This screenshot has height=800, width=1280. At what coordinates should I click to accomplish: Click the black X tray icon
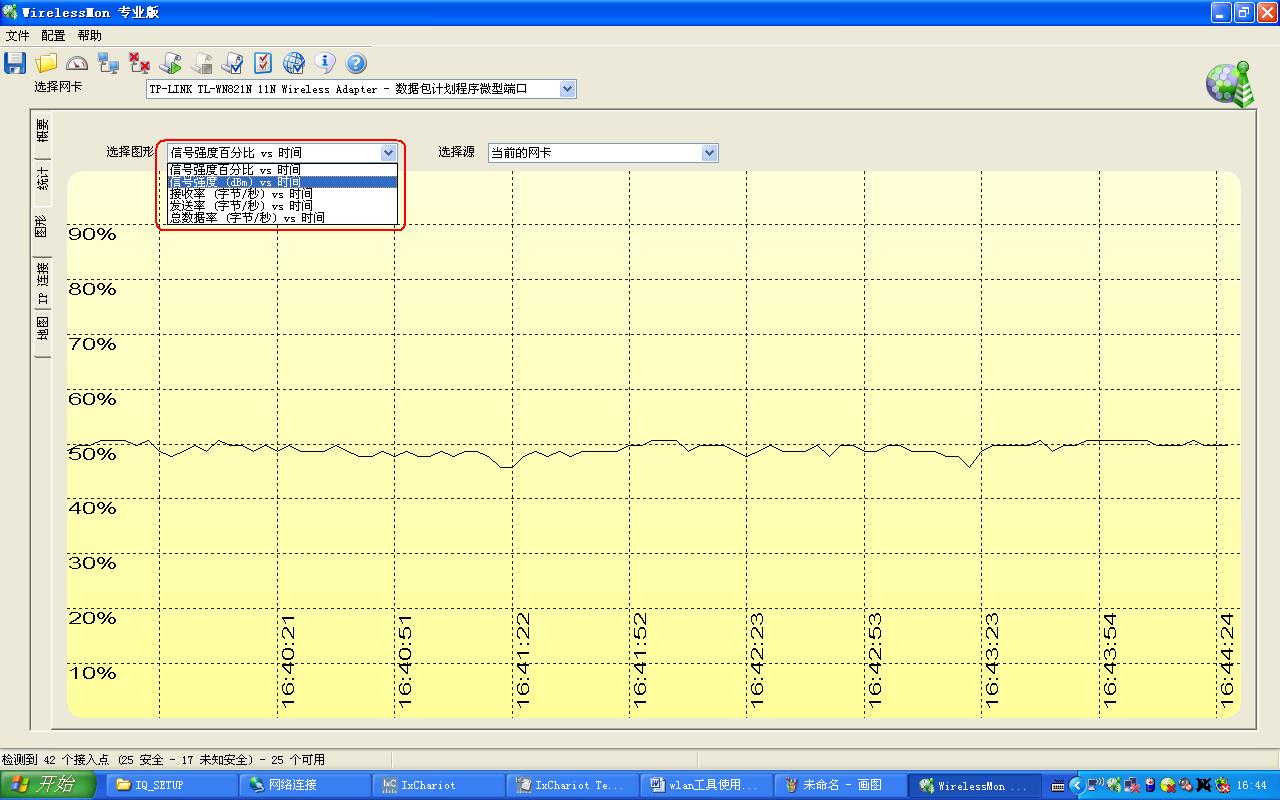[1204, 785]
